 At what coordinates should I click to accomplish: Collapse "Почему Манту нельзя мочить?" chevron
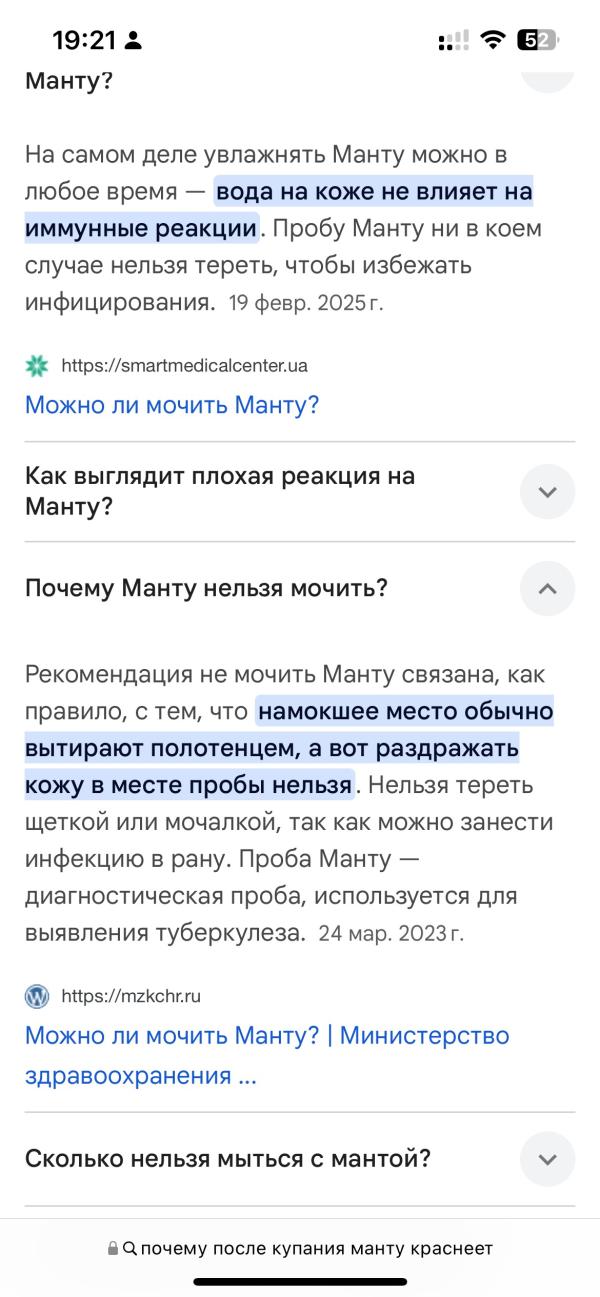point(547,588)
